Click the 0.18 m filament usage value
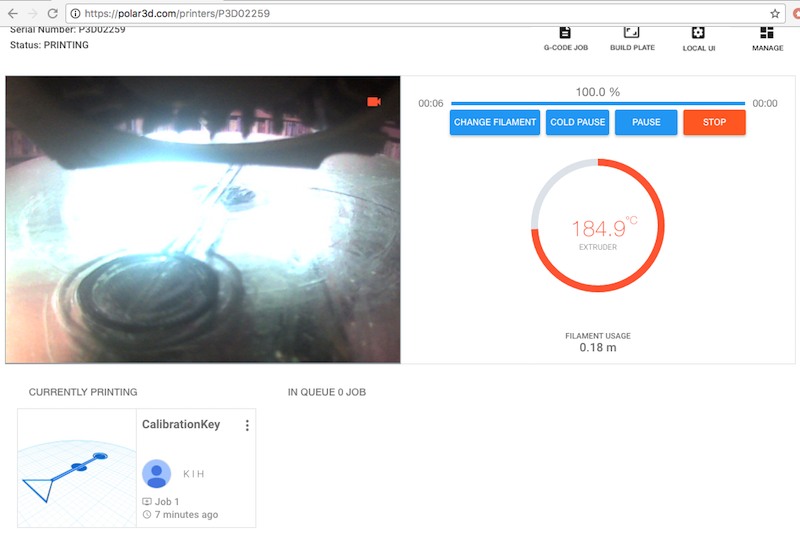The height and width of the screenshot is (540, 800). (x=598, y=348)
